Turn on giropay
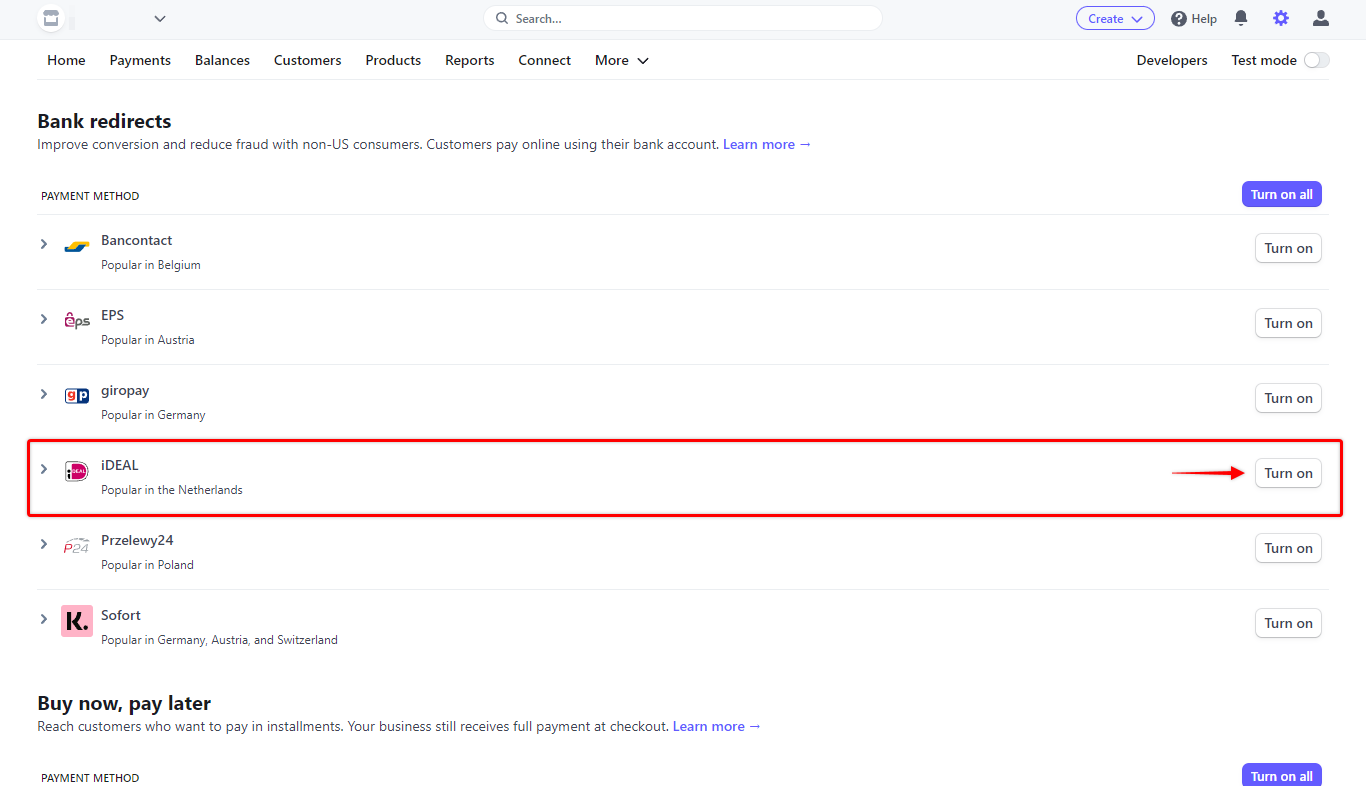This screenshot has height=786, width=1366. pyautogui.click(x=1288, y=398)
